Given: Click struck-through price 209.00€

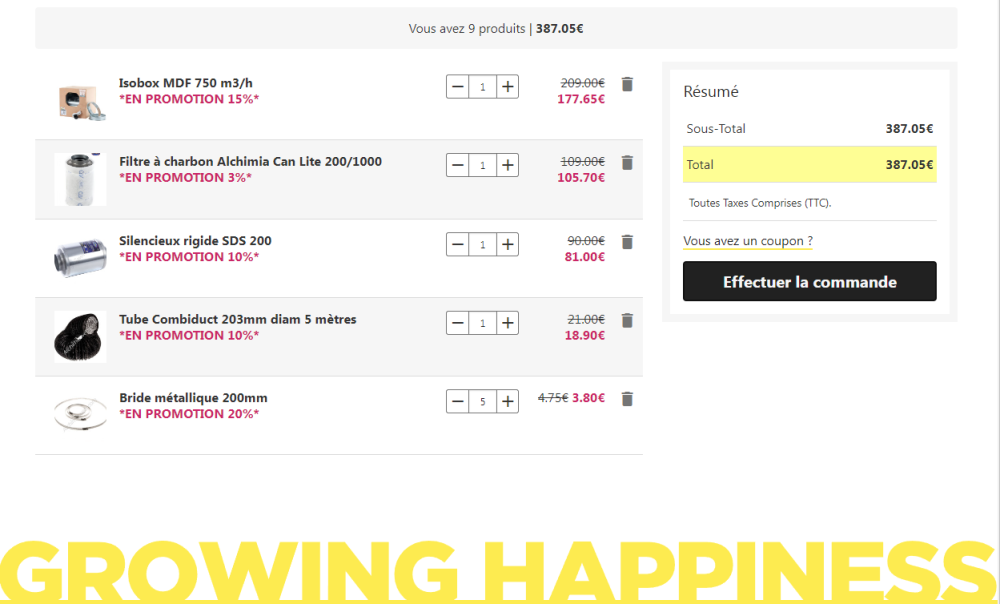Looking at the screenshot, I should [x=583, y=83].
